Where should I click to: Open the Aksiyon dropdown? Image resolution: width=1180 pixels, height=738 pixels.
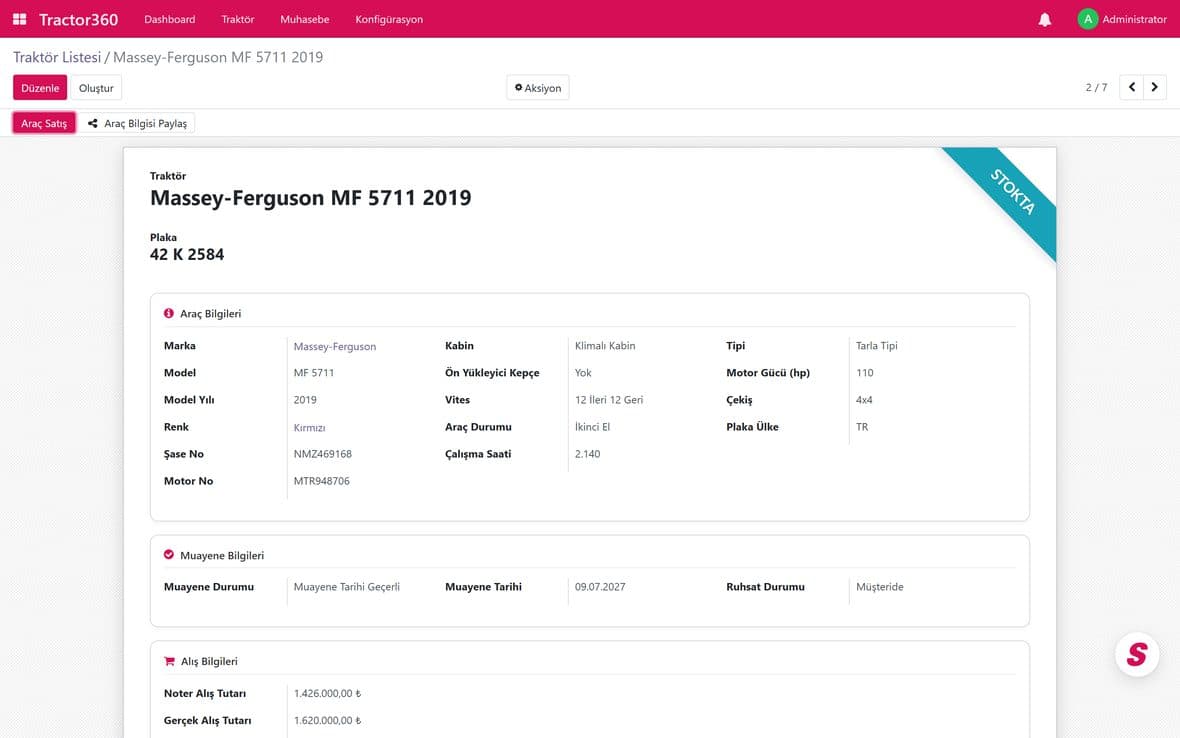click(538, 87)
